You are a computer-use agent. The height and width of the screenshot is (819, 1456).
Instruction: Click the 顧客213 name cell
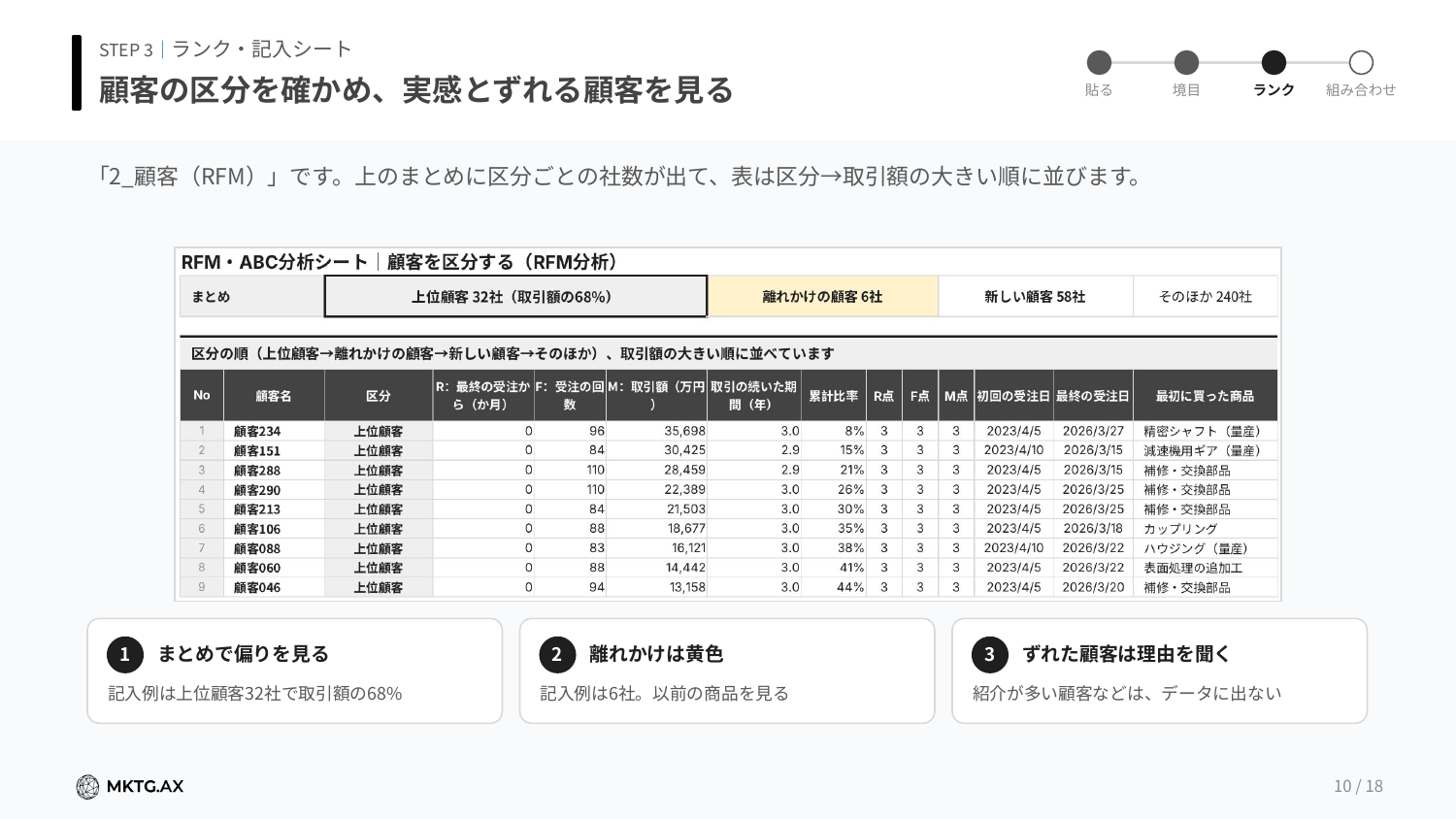point(274,509)
